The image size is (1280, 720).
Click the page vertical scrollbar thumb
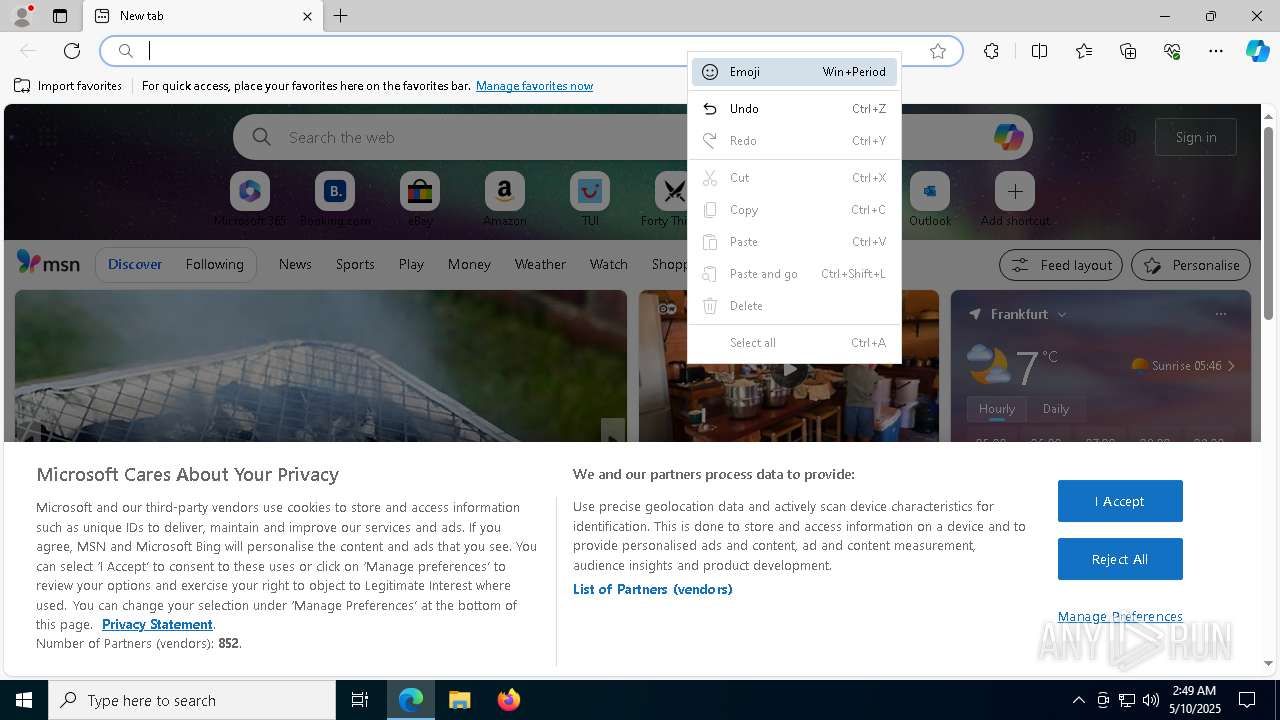click(1268, 222)
